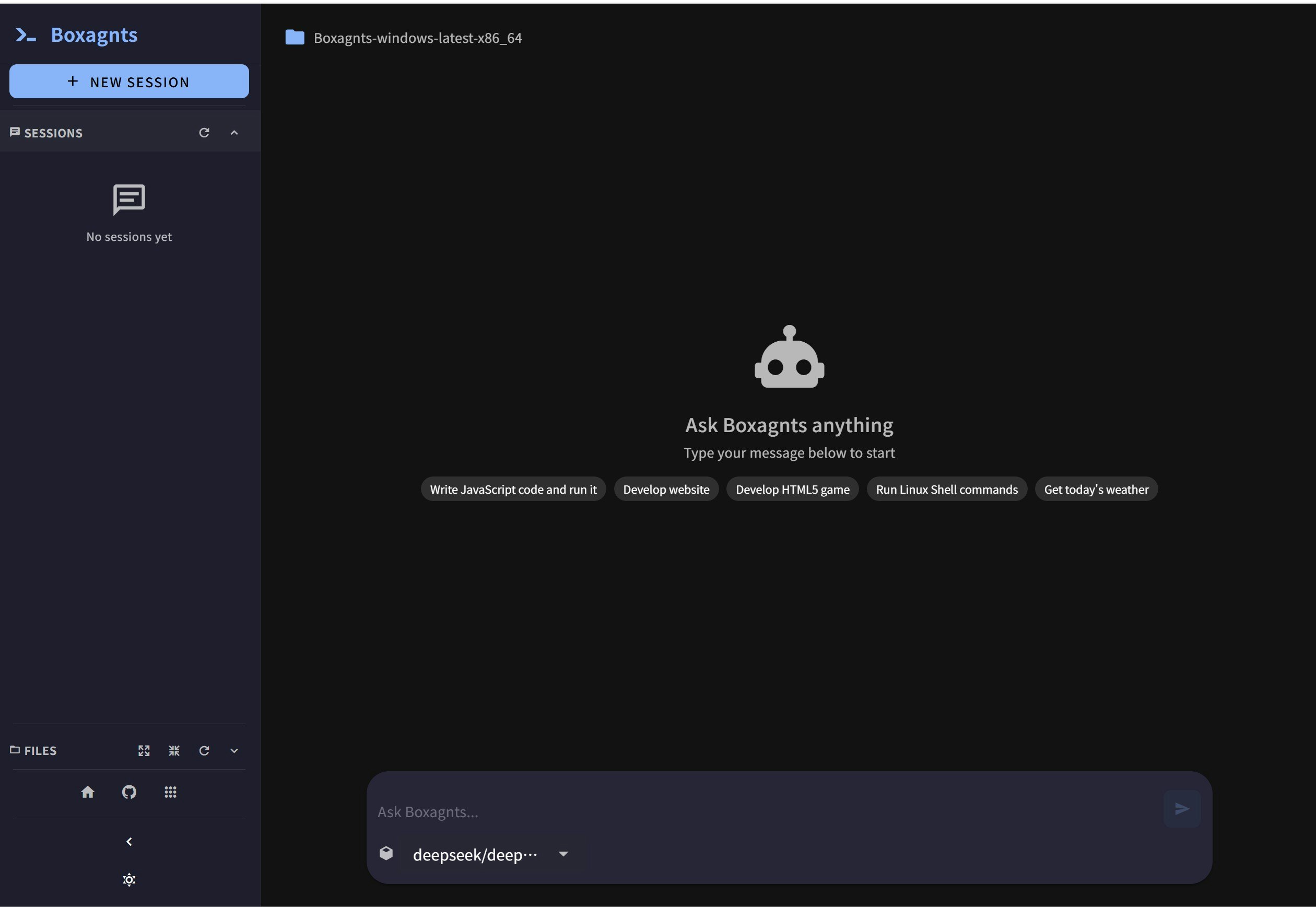Select 'Write JavaScript code and run it' suggestion
The image size is (1316, 907).
click(513, 490)
